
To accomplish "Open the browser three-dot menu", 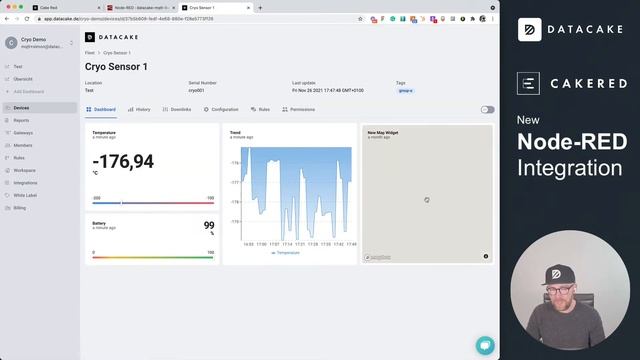I will pyautogui.click(x=493, y=19).
